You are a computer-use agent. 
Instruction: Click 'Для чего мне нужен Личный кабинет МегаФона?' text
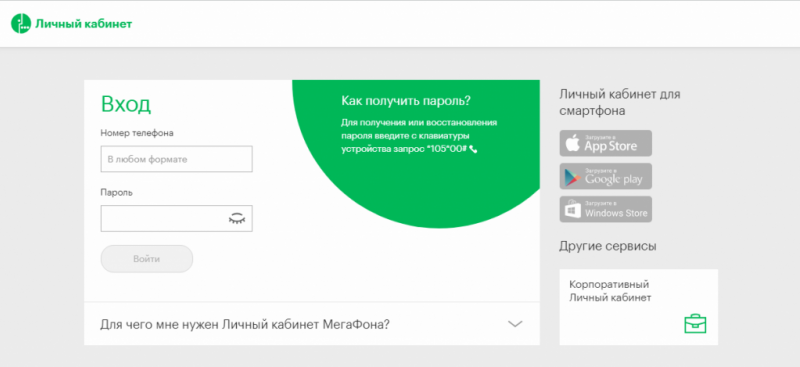(245, 325)
